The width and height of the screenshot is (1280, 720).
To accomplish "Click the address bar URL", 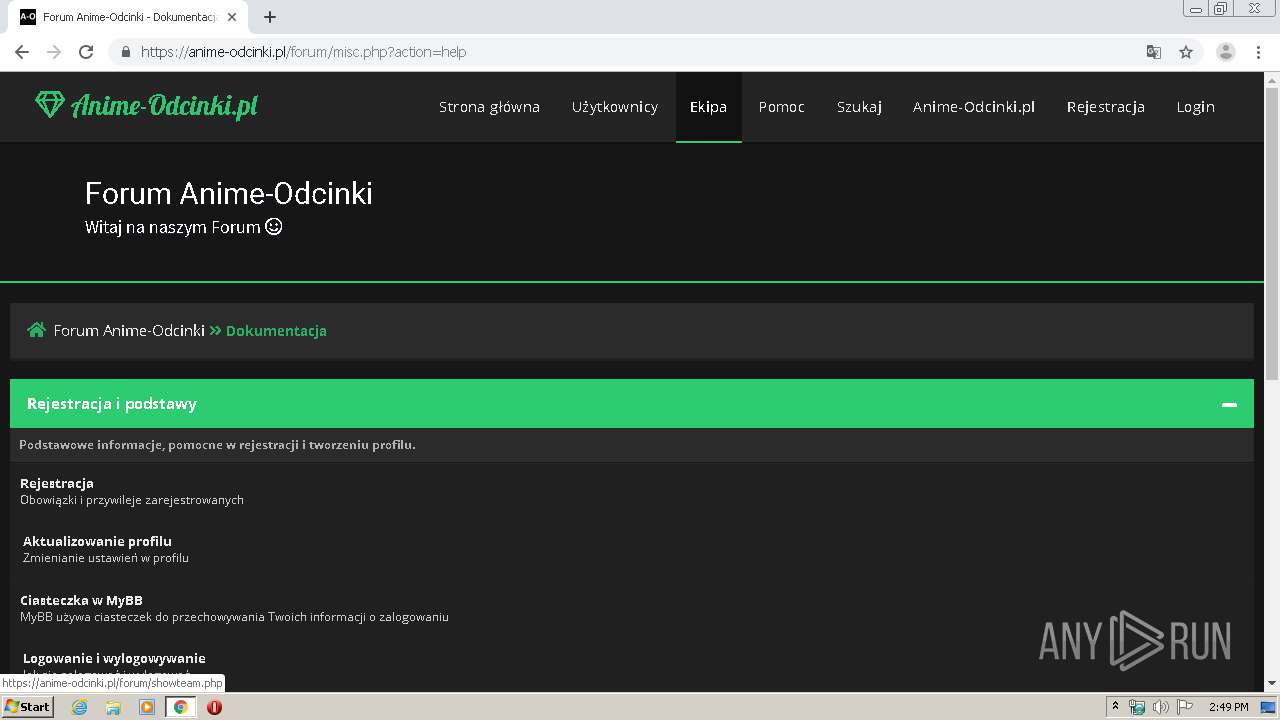I will (x=303, y=52).
